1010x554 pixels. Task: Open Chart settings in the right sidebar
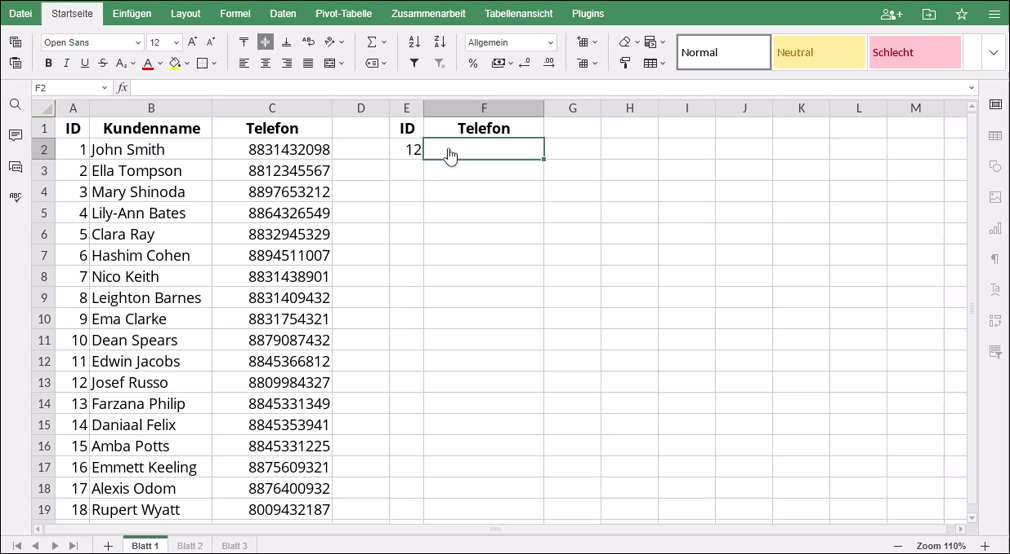pyautogui.click(x=995, y=228)
